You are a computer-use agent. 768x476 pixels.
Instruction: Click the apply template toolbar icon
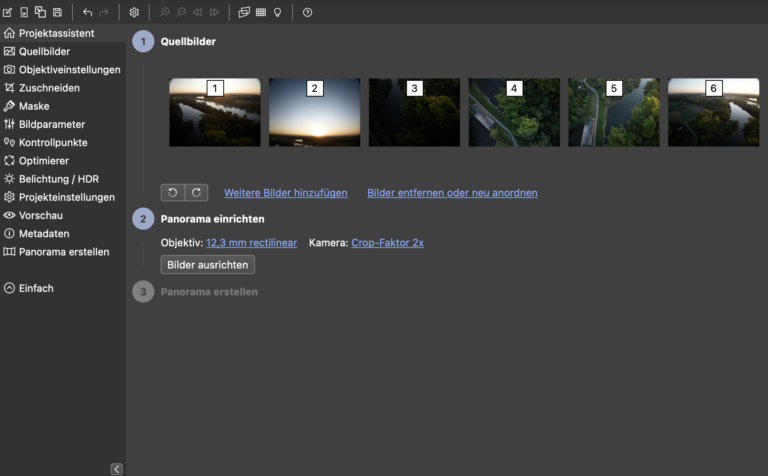tap(40, 12)
